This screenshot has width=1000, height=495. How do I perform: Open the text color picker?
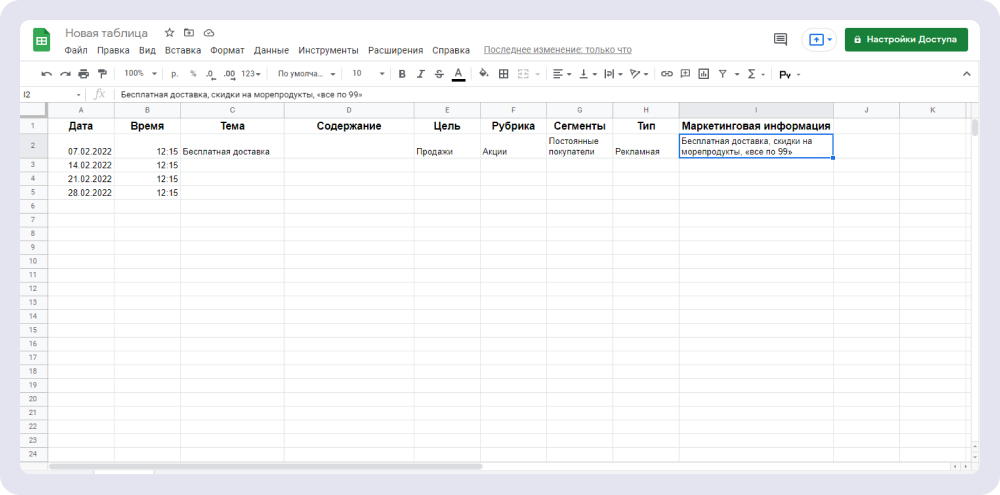click(458, 74)
